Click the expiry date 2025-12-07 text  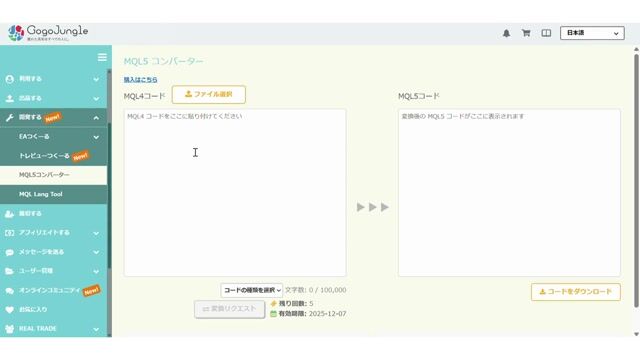pyautogui.click(x=327, y=314)
